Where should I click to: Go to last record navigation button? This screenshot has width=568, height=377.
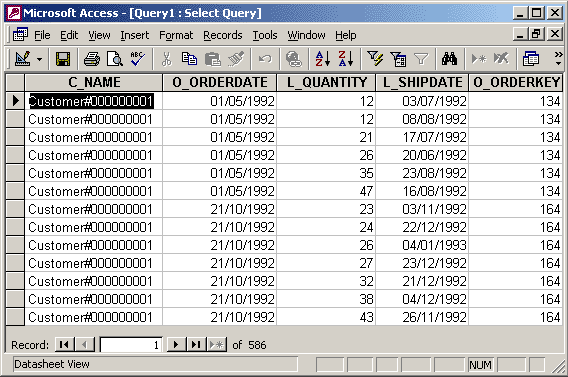[196, 344]
